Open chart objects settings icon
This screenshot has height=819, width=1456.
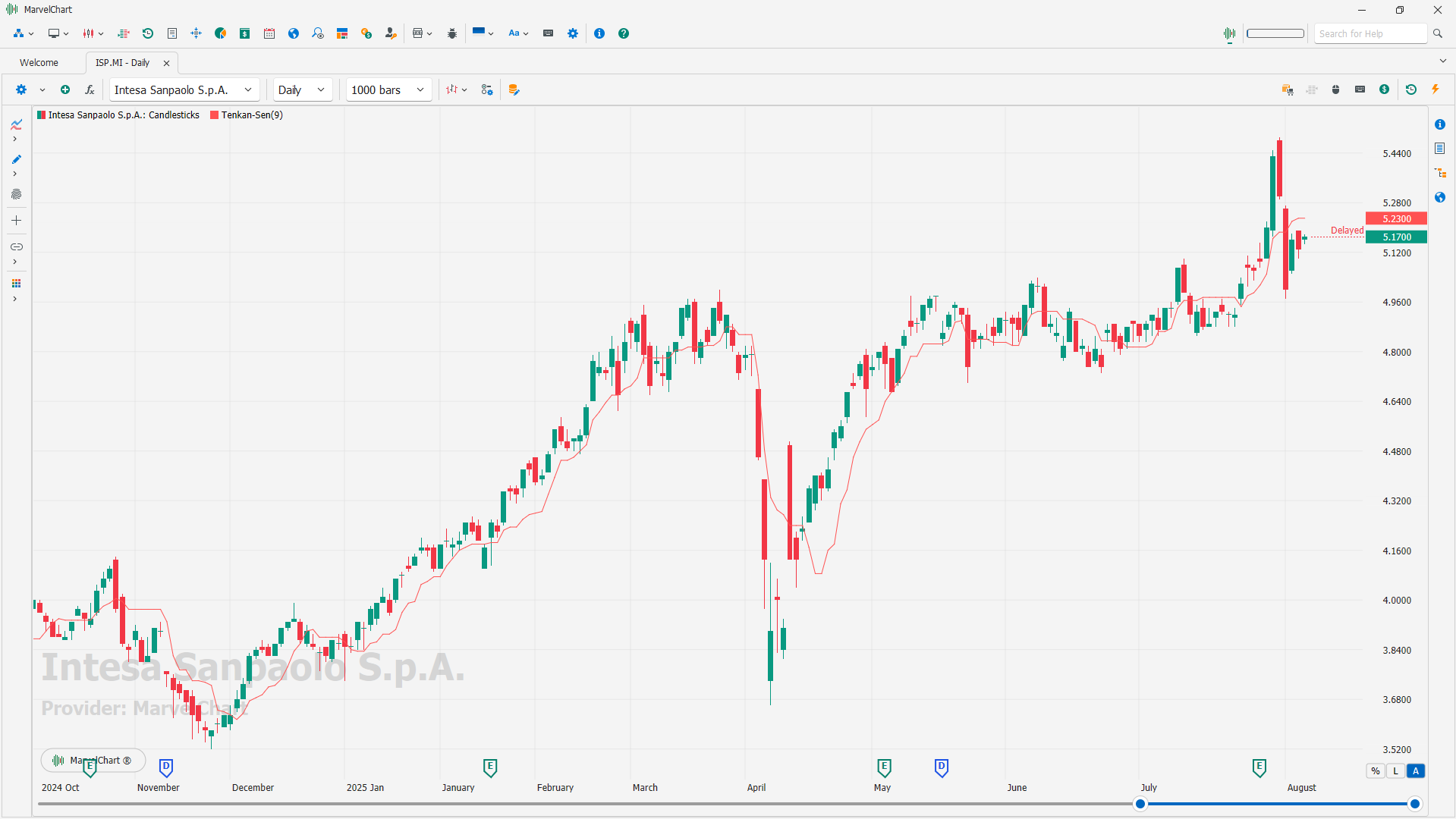487,89
